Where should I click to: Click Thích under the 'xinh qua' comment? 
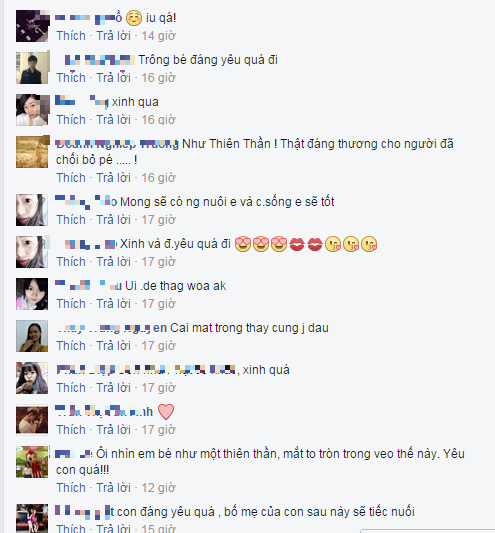tap(71, 120)
